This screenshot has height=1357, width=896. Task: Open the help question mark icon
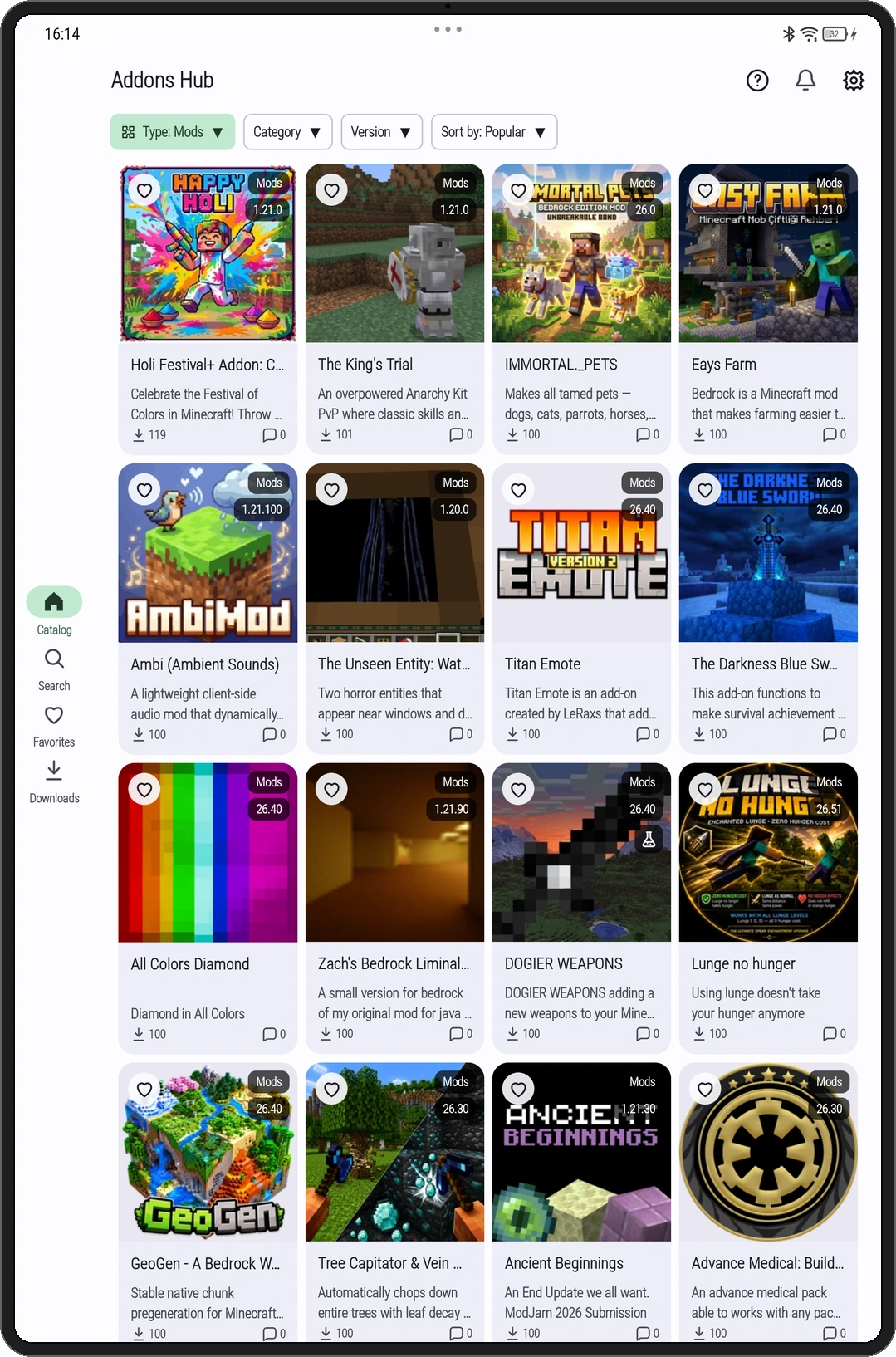tap(757, 81)
